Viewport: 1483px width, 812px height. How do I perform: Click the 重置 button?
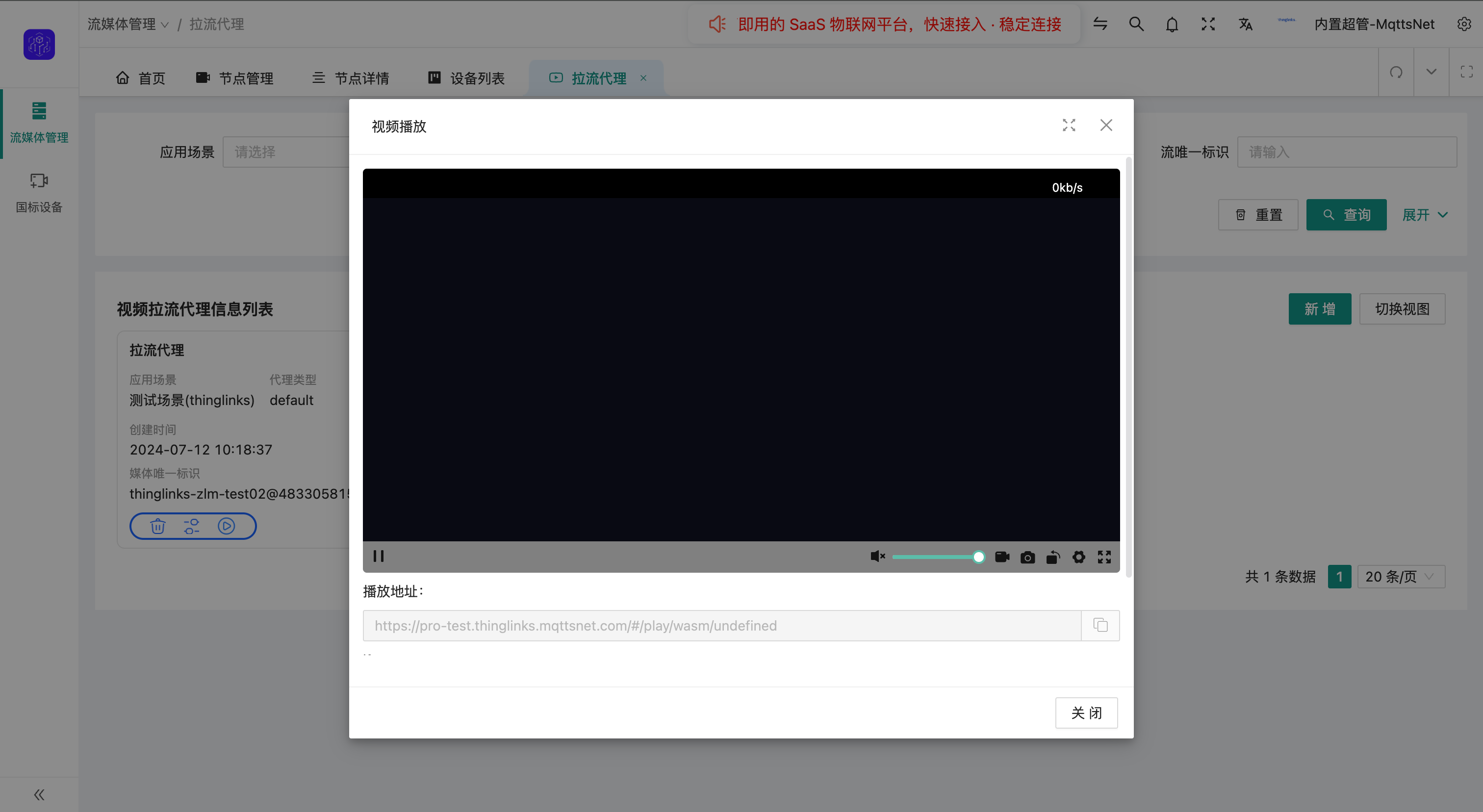coord(1258,215)
